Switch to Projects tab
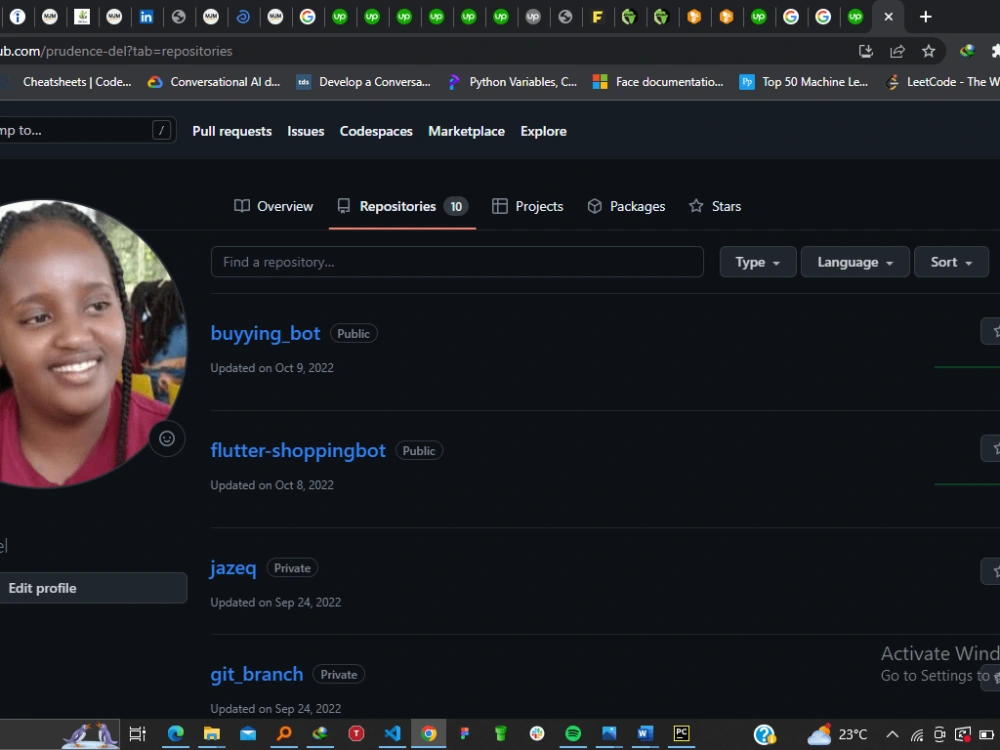Screen dimensions: 1000x750 tap(527, 206)
